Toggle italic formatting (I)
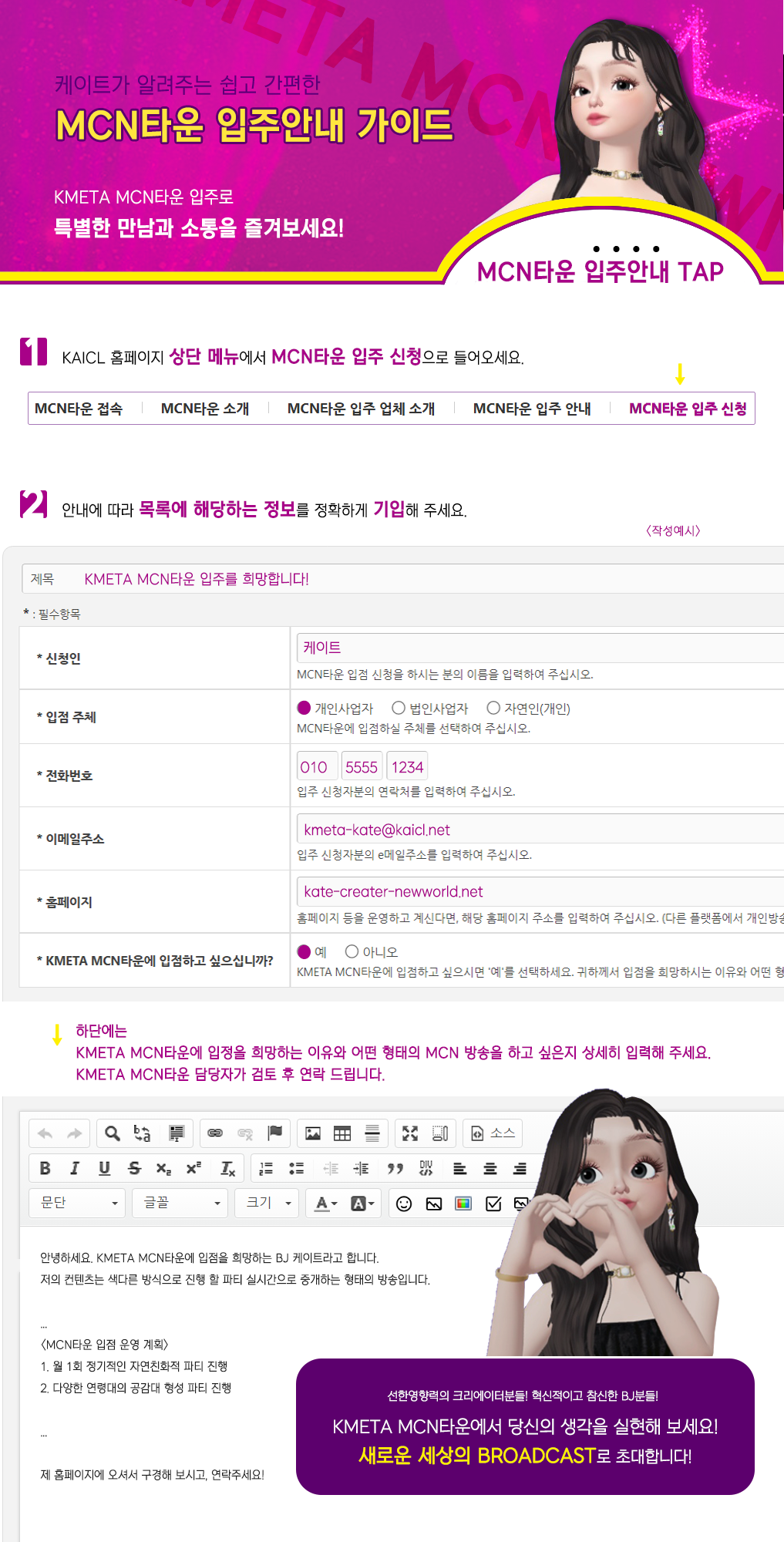 point(74,1168)
